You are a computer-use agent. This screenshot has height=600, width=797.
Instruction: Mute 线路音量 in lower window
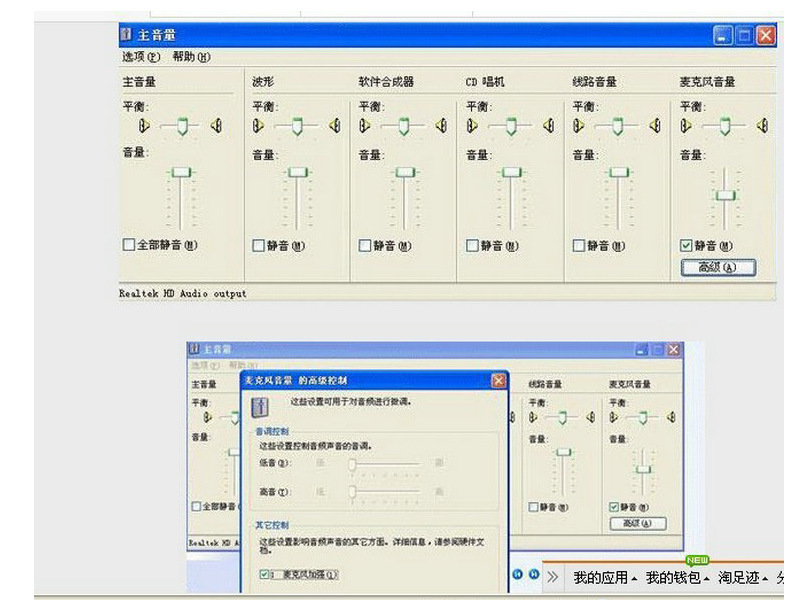point(533,507)
